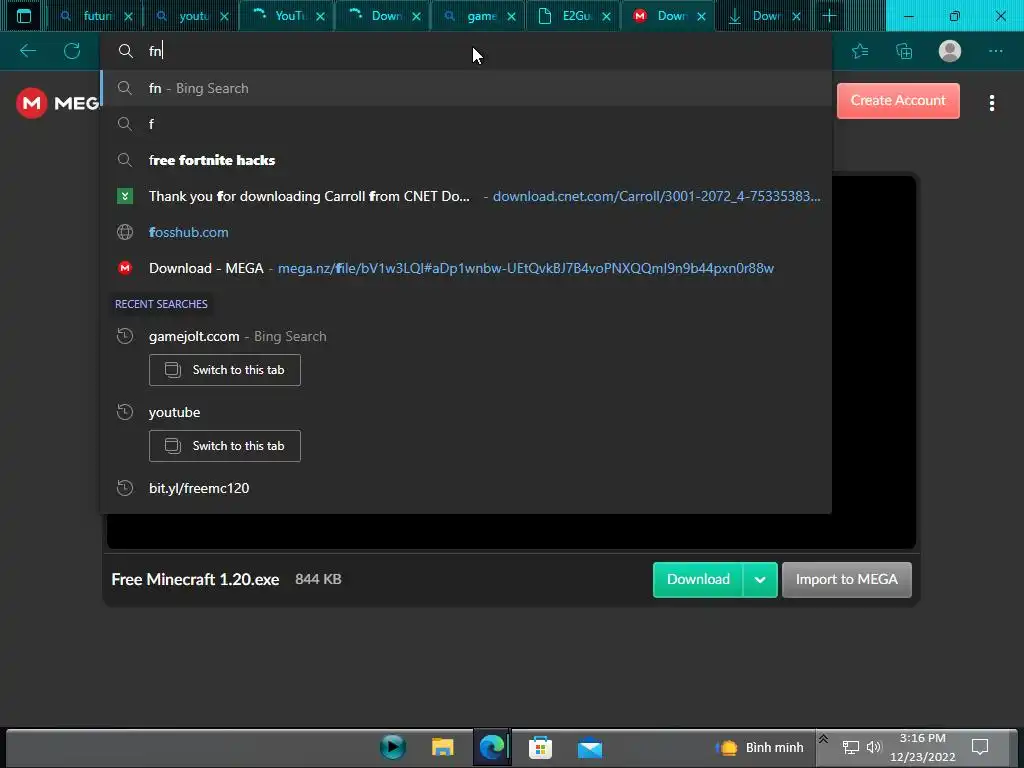Close the active MEGA 'Down' tab
The width and height of the screenshot is (1024, 768).
point(701,16)
